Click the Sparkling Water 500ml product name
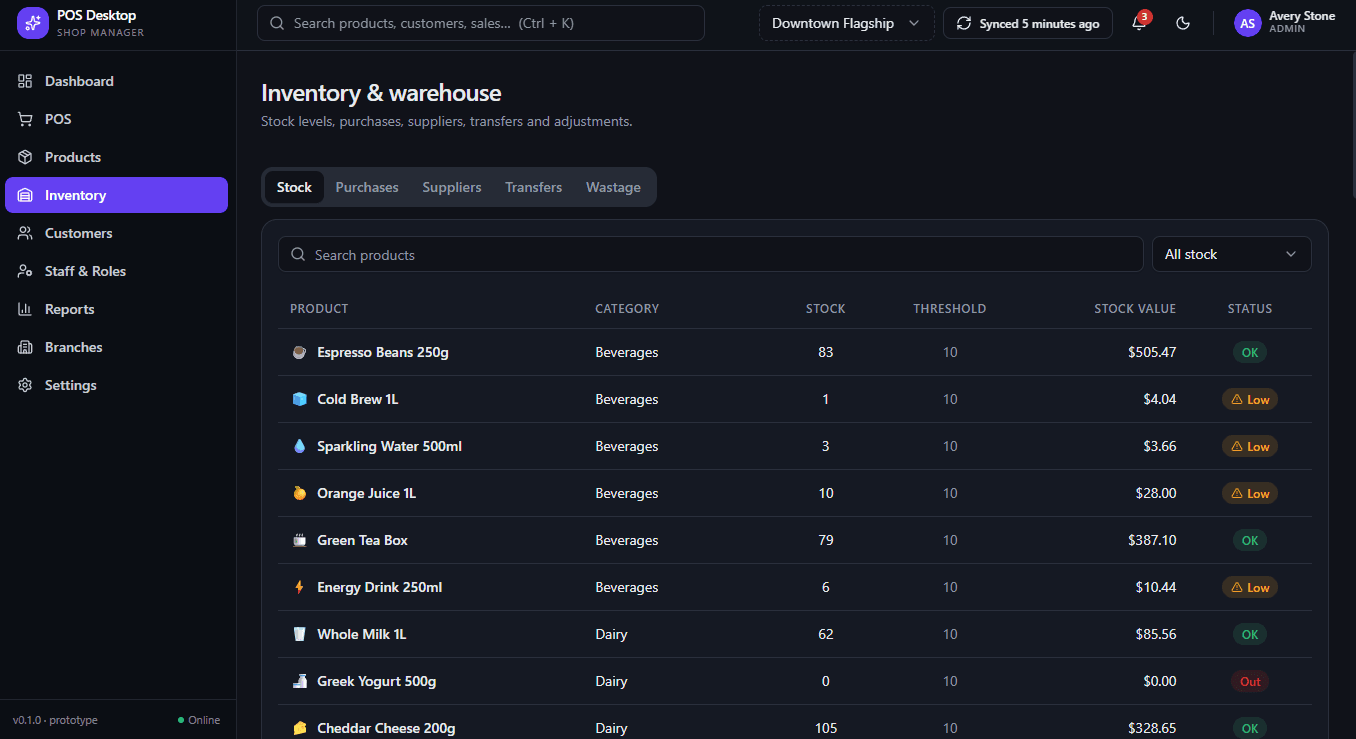Image resolution: width=1356 pixels, height=739 pixels. click(x=390, y=446)
